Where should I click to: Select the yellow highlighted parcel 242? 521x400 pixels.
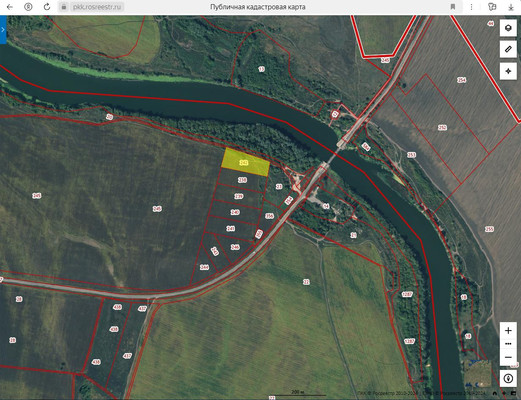[245, 162]
